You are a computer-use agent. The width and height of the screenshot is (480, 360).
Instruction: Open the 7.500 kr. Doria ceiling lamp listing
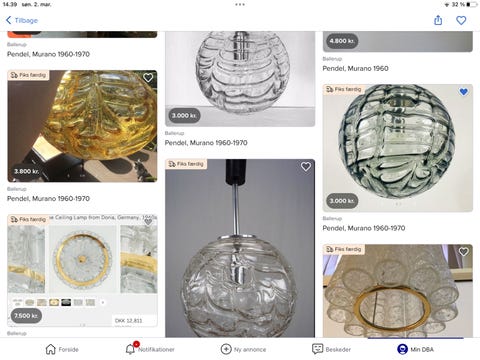click(82, 270)
